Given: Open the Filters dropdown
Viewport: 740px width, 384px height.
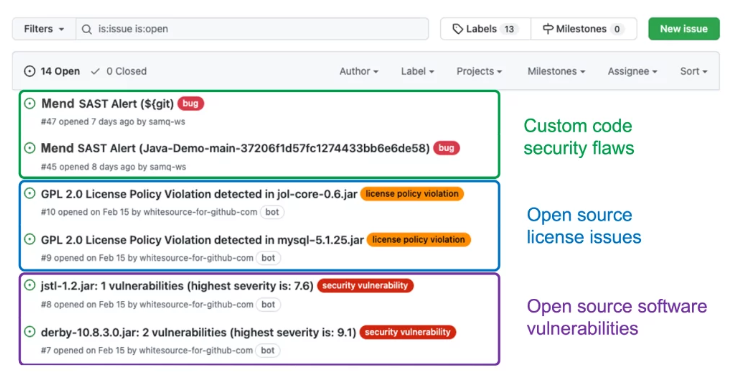Looking at the screenshot, I should point(44,29).
